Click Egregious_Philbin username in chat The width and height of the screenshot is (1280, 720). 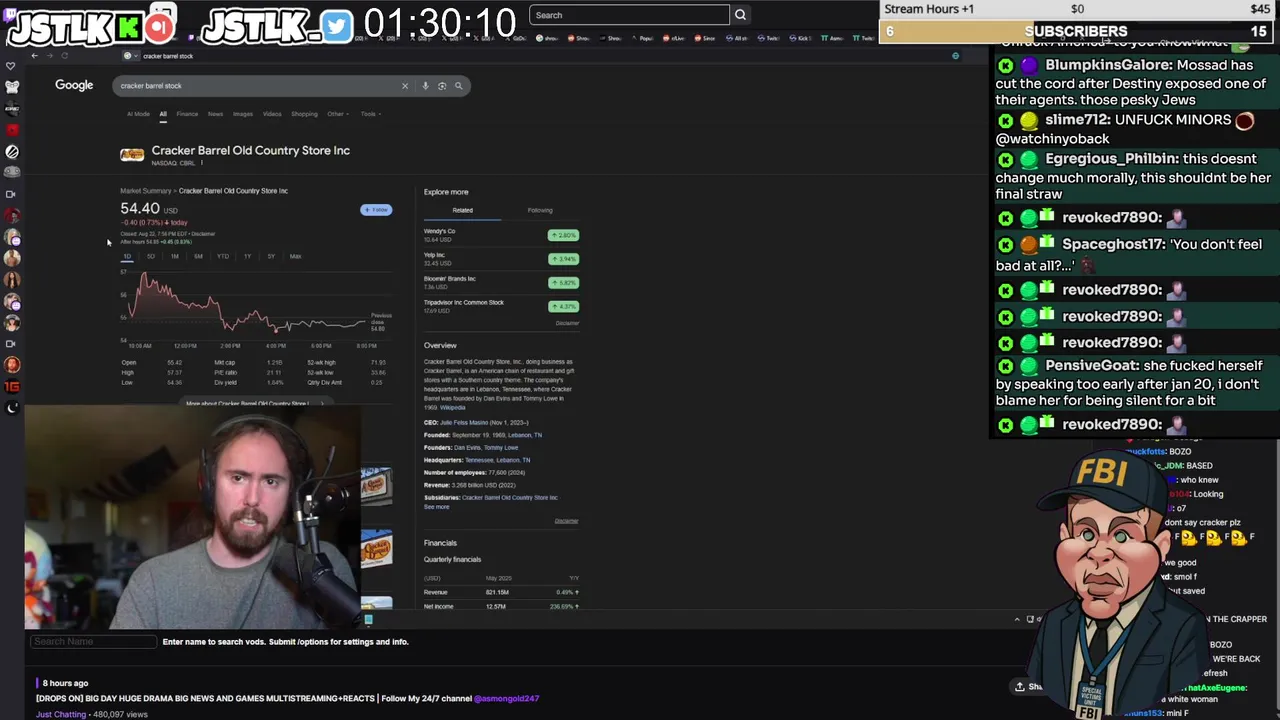(1111, 159)
